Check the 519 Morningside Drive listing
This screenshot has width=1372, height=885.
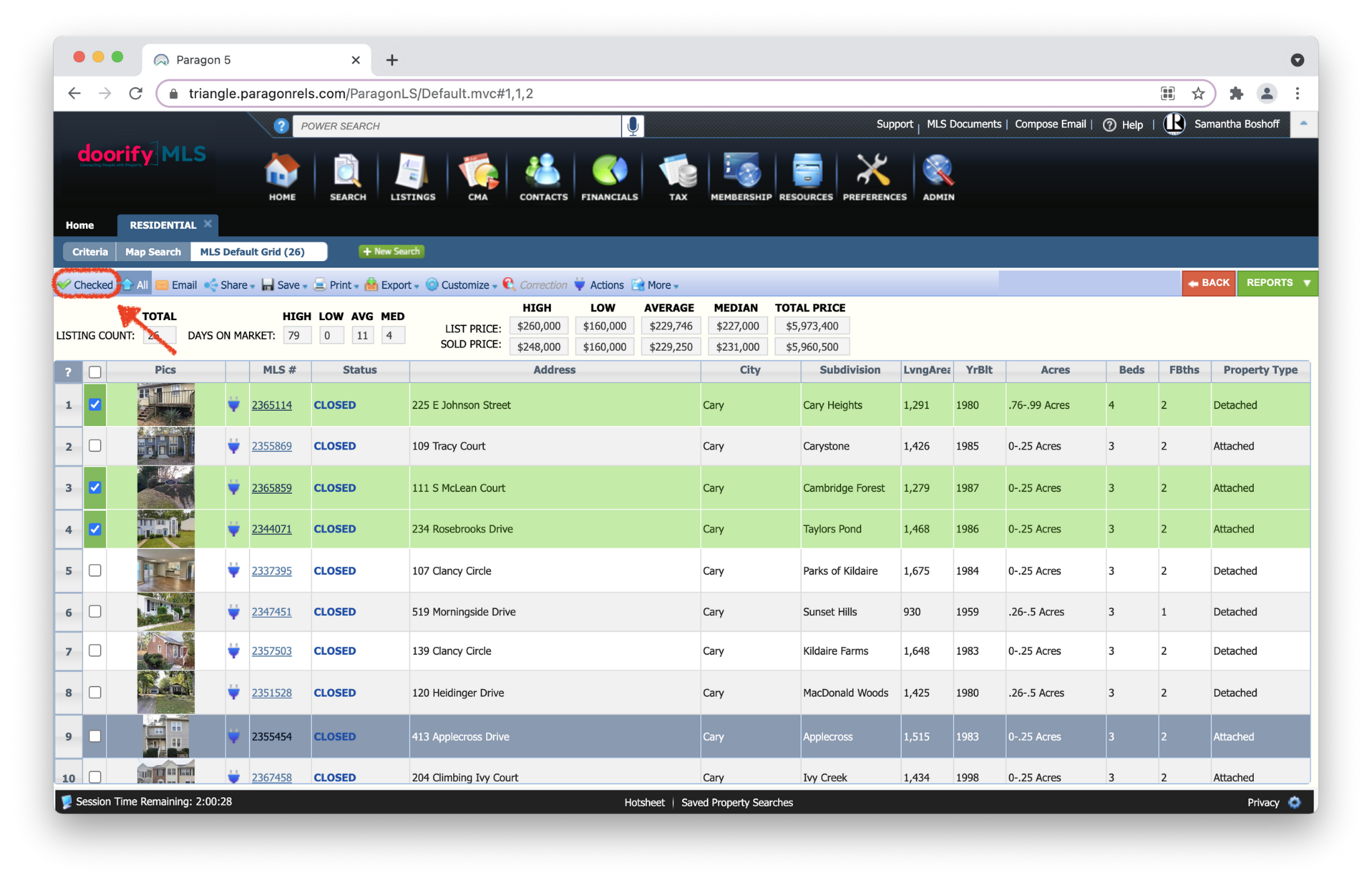[x=95, y=611]
